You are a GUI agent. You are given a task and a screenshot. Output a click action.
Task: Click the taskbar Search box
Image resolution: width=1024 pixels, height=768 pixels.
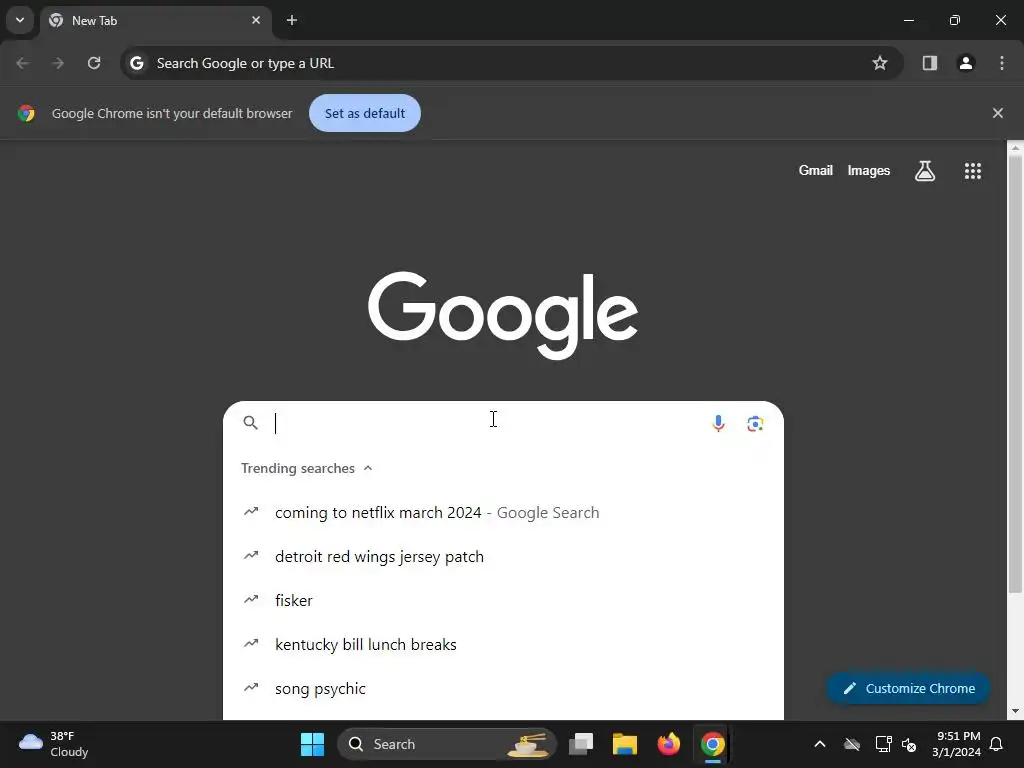pyautogui.click(x=447, y=744)
